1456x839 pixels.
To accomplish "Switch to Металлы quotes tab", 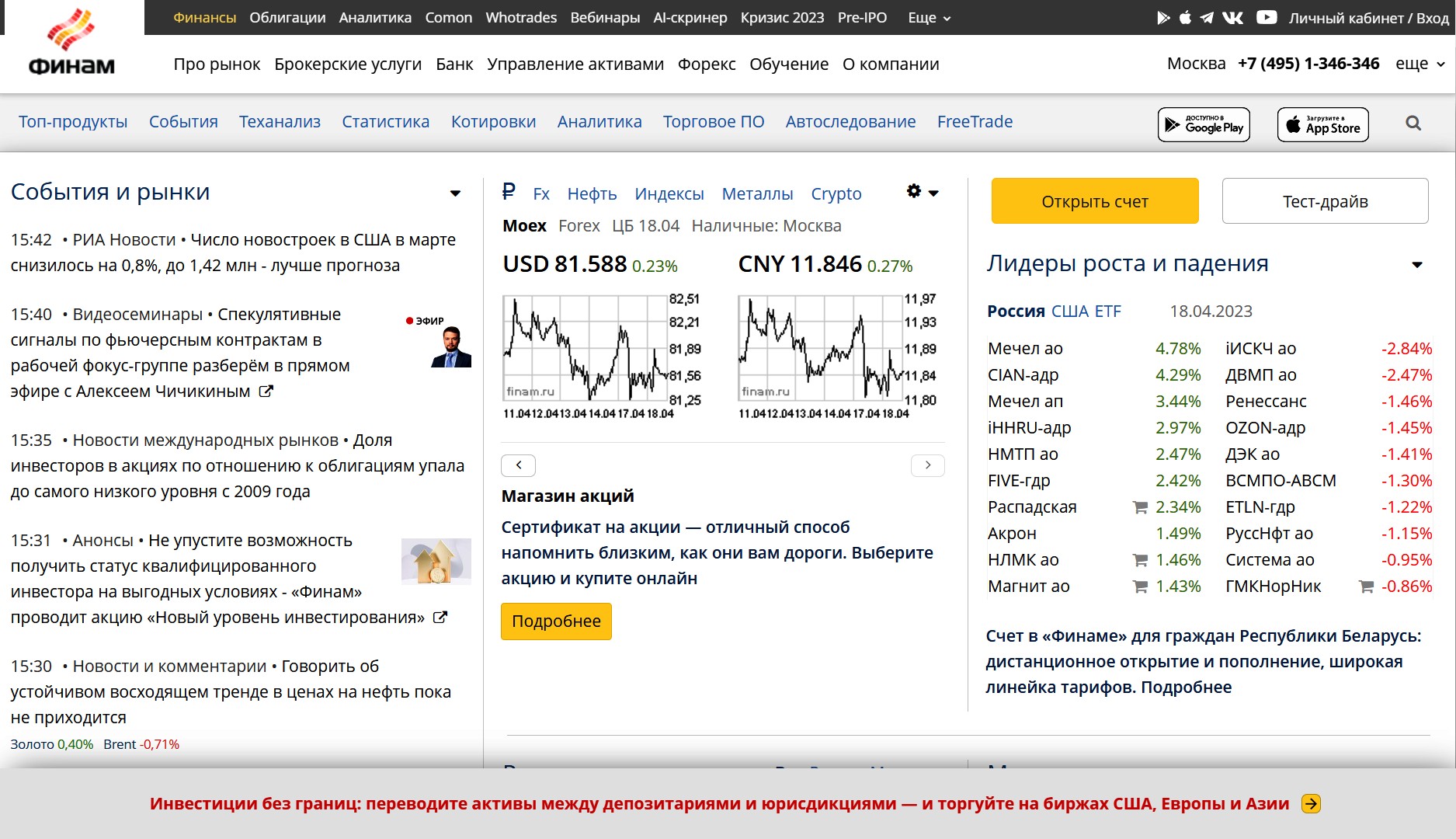I will [x=757, y=193].
